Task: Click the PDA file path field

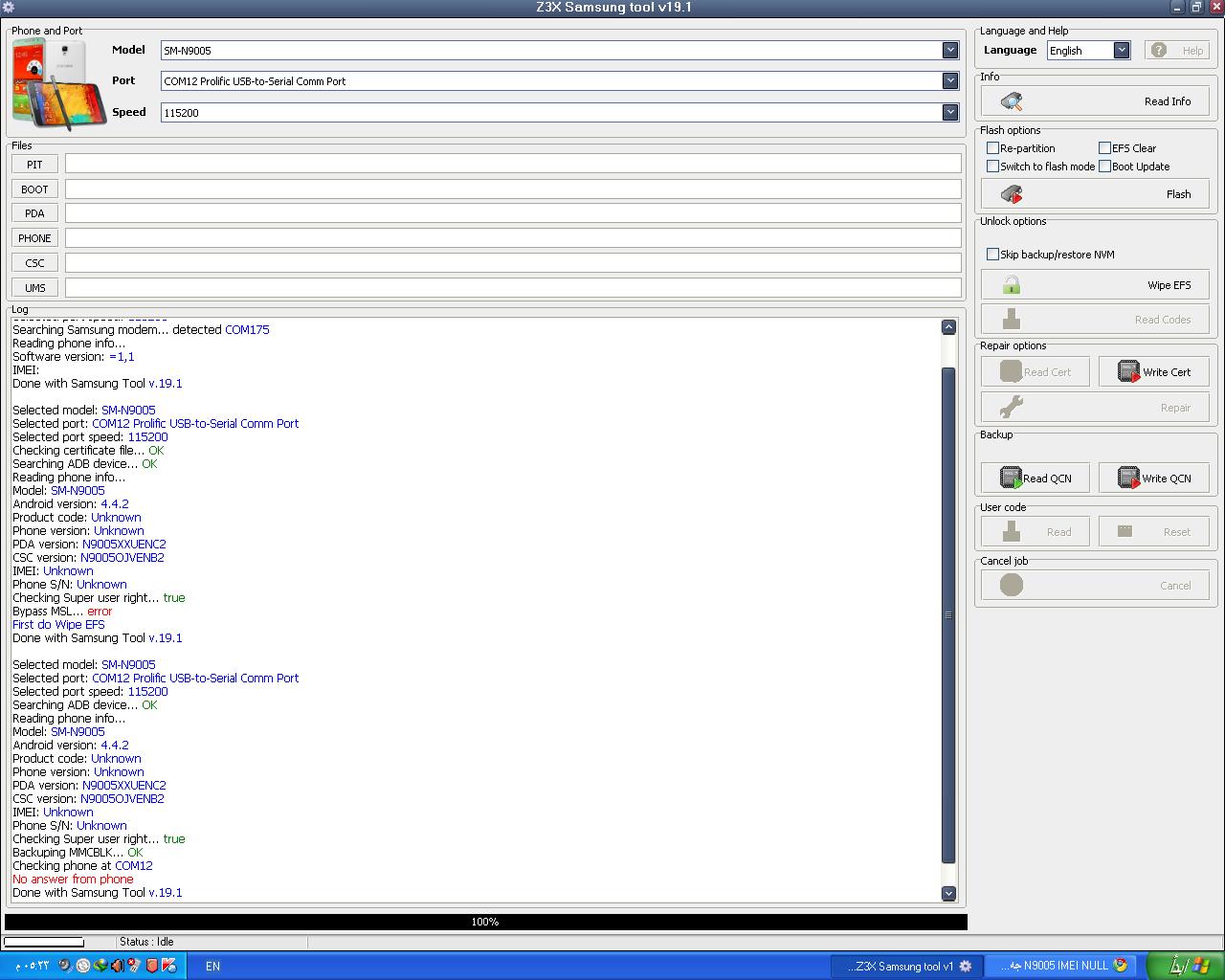Action: tap(513, 212)
